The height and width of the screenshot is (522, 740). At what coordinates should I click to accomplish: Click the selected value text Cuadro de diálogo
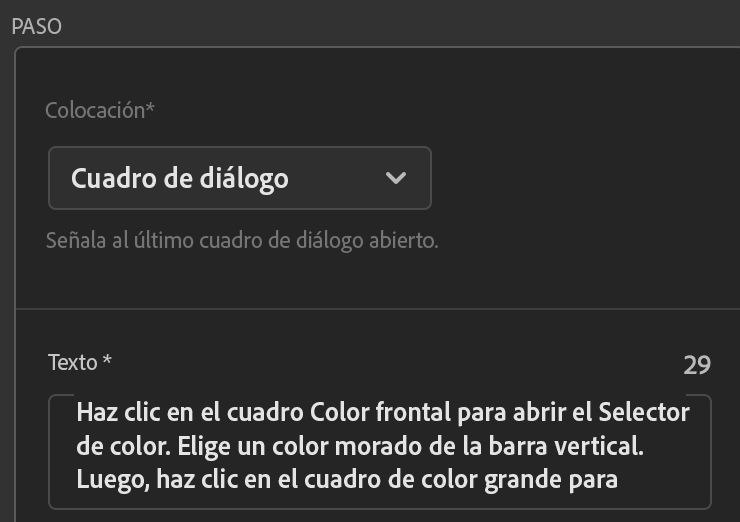pyautogui.click(x=180, y=178)
